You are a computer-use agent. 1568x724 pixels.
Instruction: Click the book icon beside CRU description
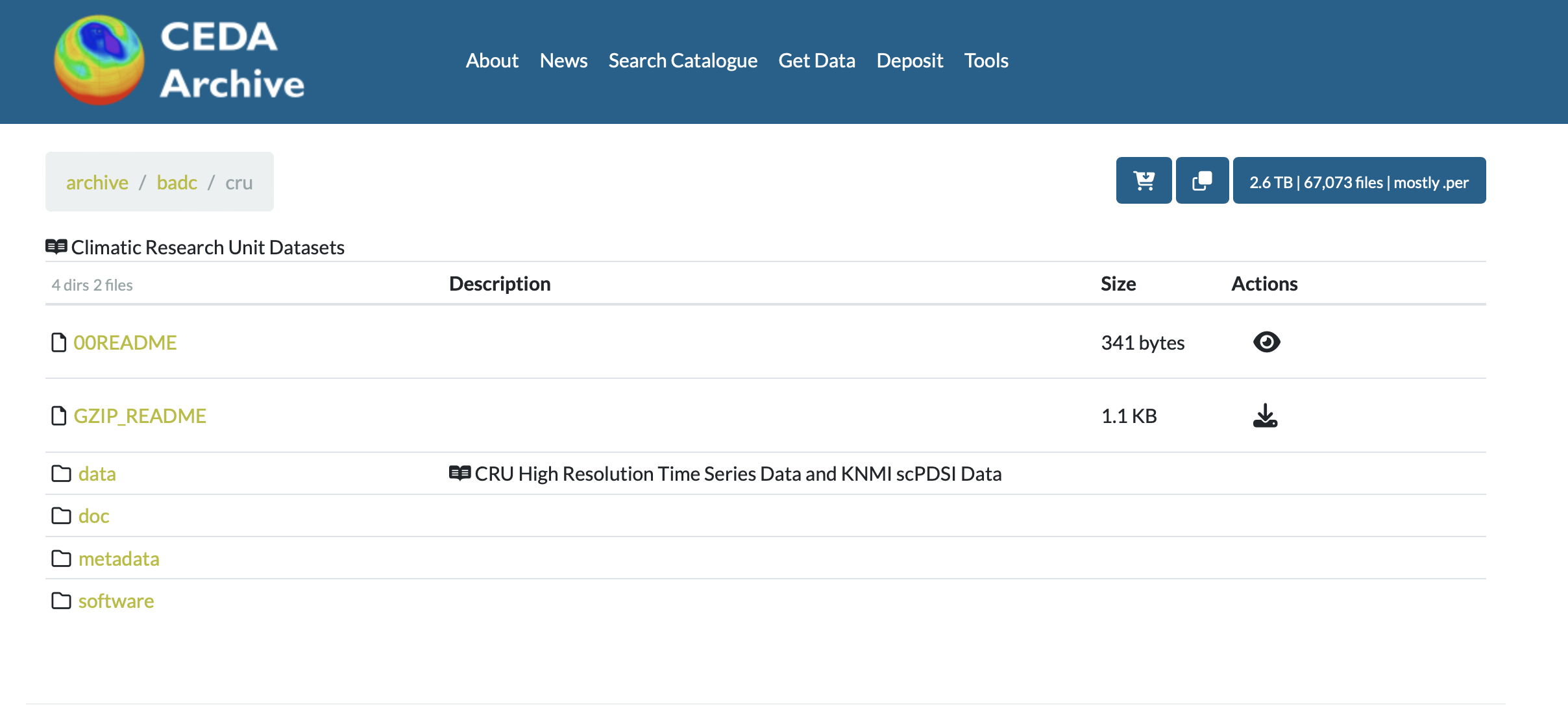pos(459,474)
